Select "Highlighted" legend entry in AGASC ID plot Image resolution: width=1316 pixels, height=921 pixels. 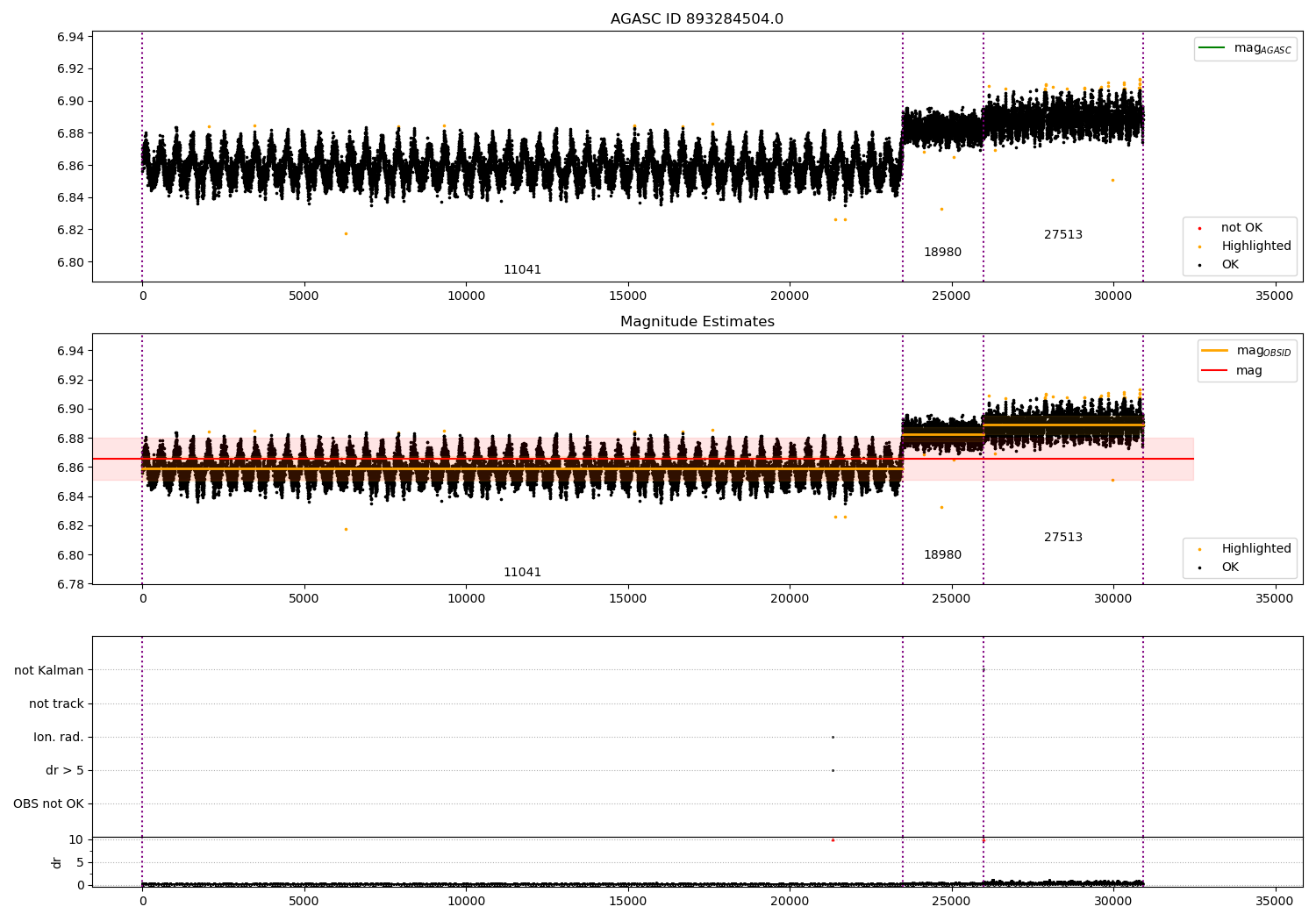[x=1256, y=246]
